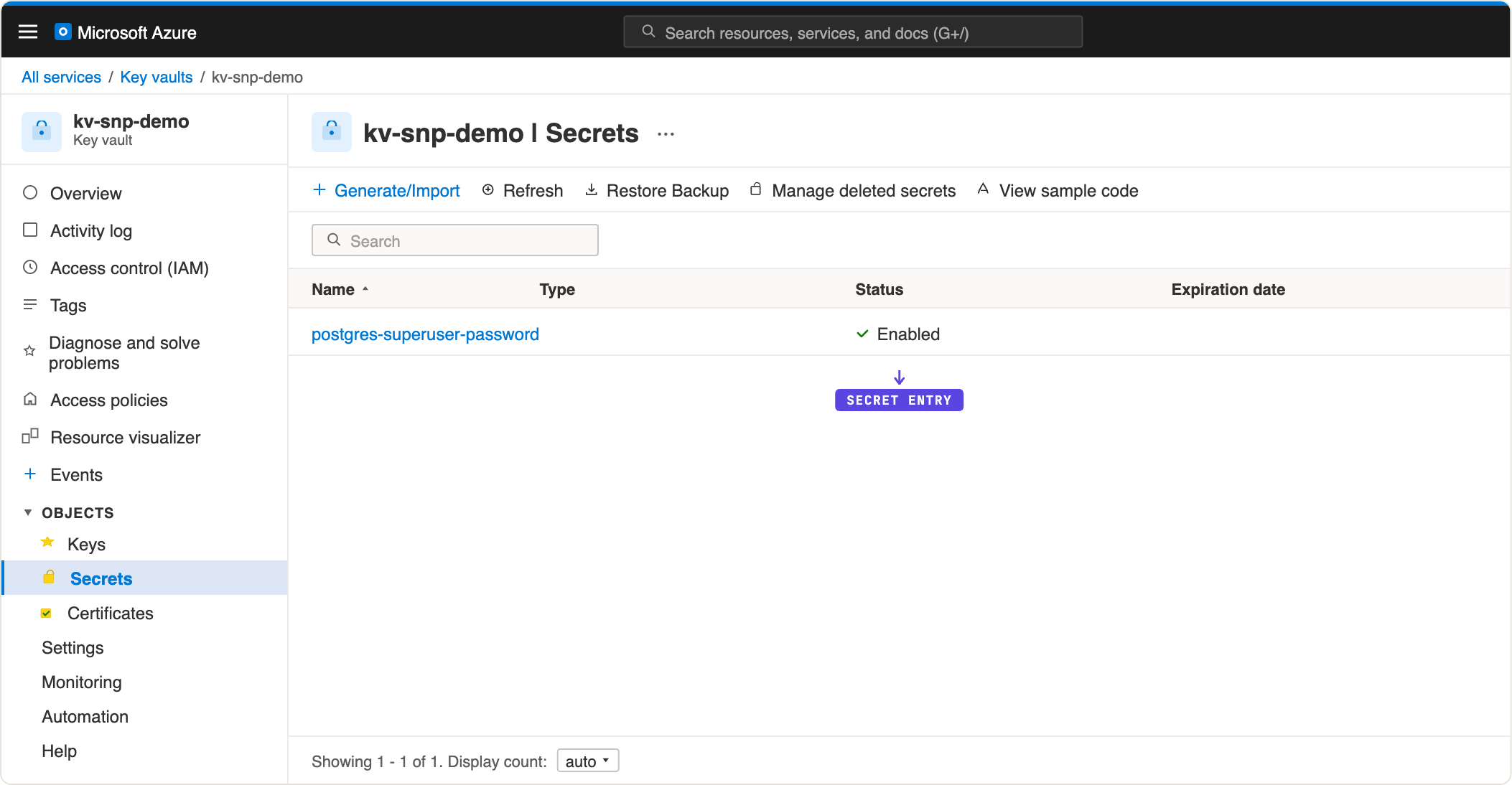Click the magnifier icon in the global search bar
1512x785 pixels.
[x=648, y=32]
